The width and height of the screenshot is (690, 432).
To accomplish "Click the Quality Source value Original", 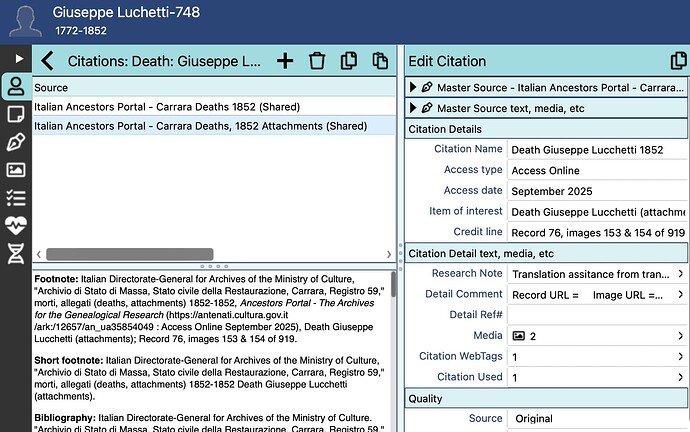I will click(534, 418).
